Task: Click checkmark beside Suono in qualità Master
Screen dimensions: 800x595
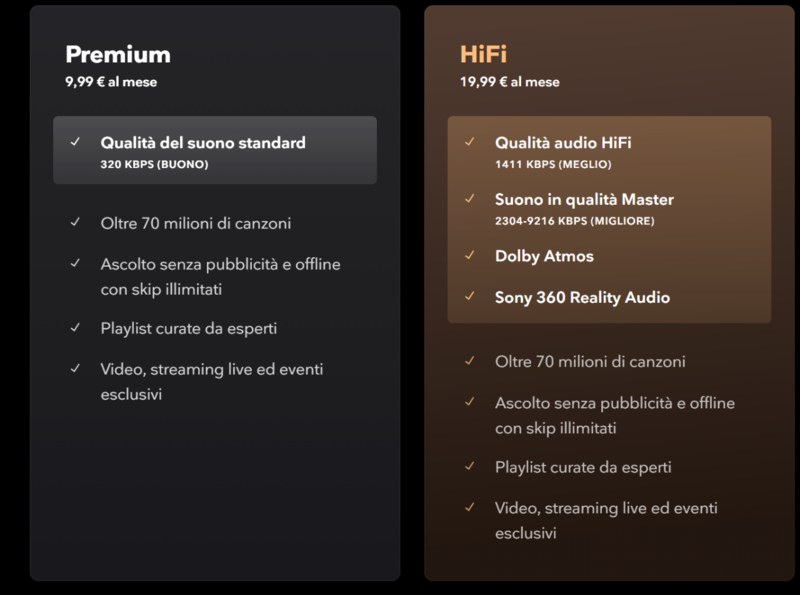Action: (470, 199)
